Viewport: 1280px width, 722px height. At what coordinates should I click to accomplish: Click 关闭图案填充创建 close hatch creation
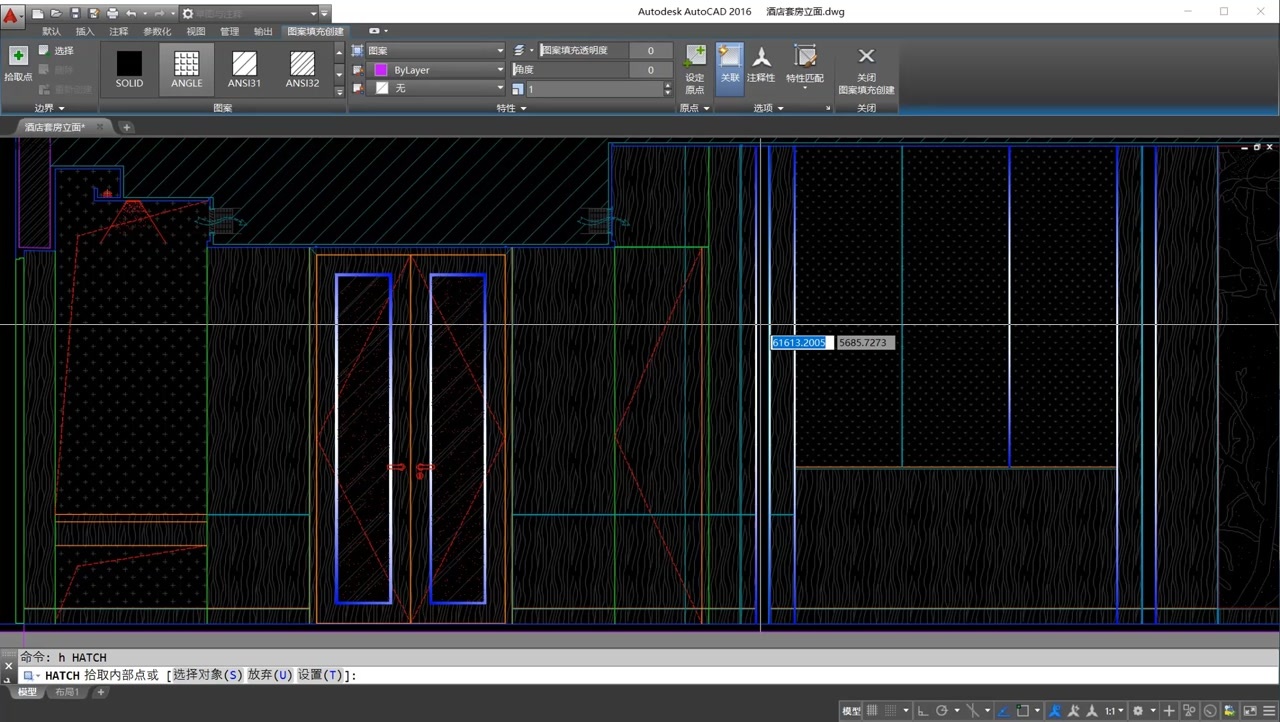click(866, 70)
